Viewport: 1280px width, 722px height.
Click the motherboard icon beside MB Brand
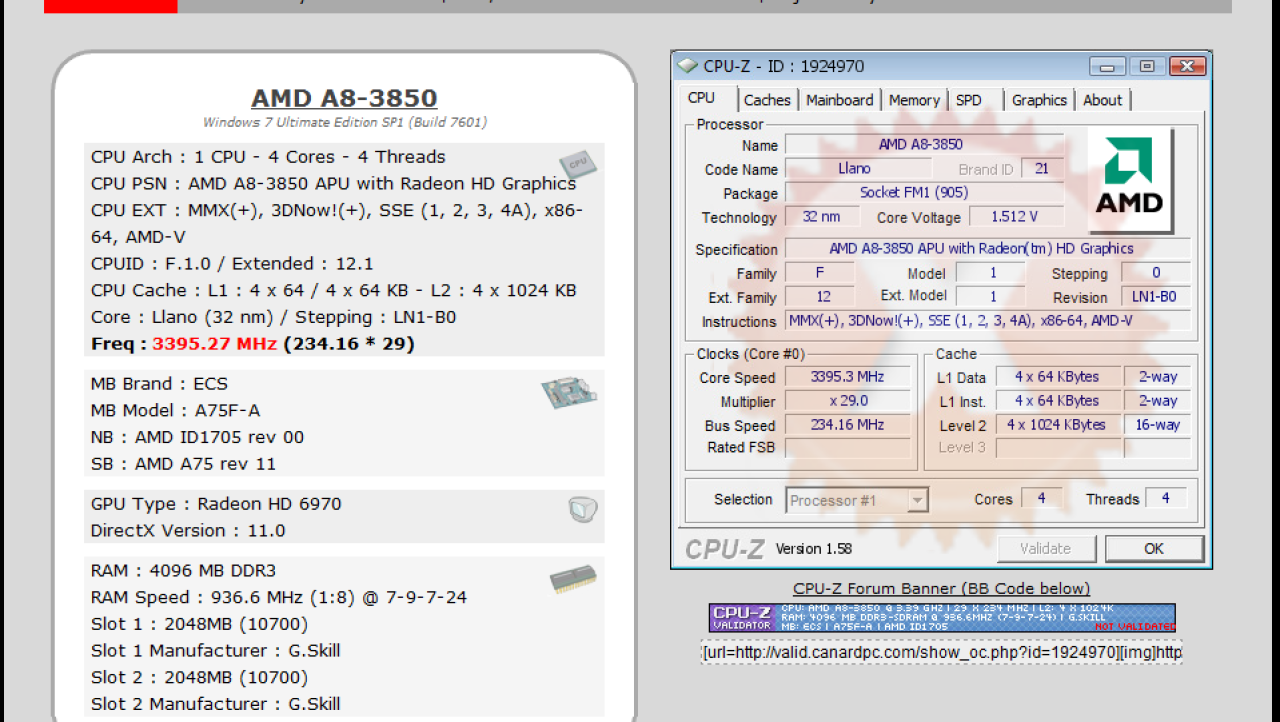[569, 394]
